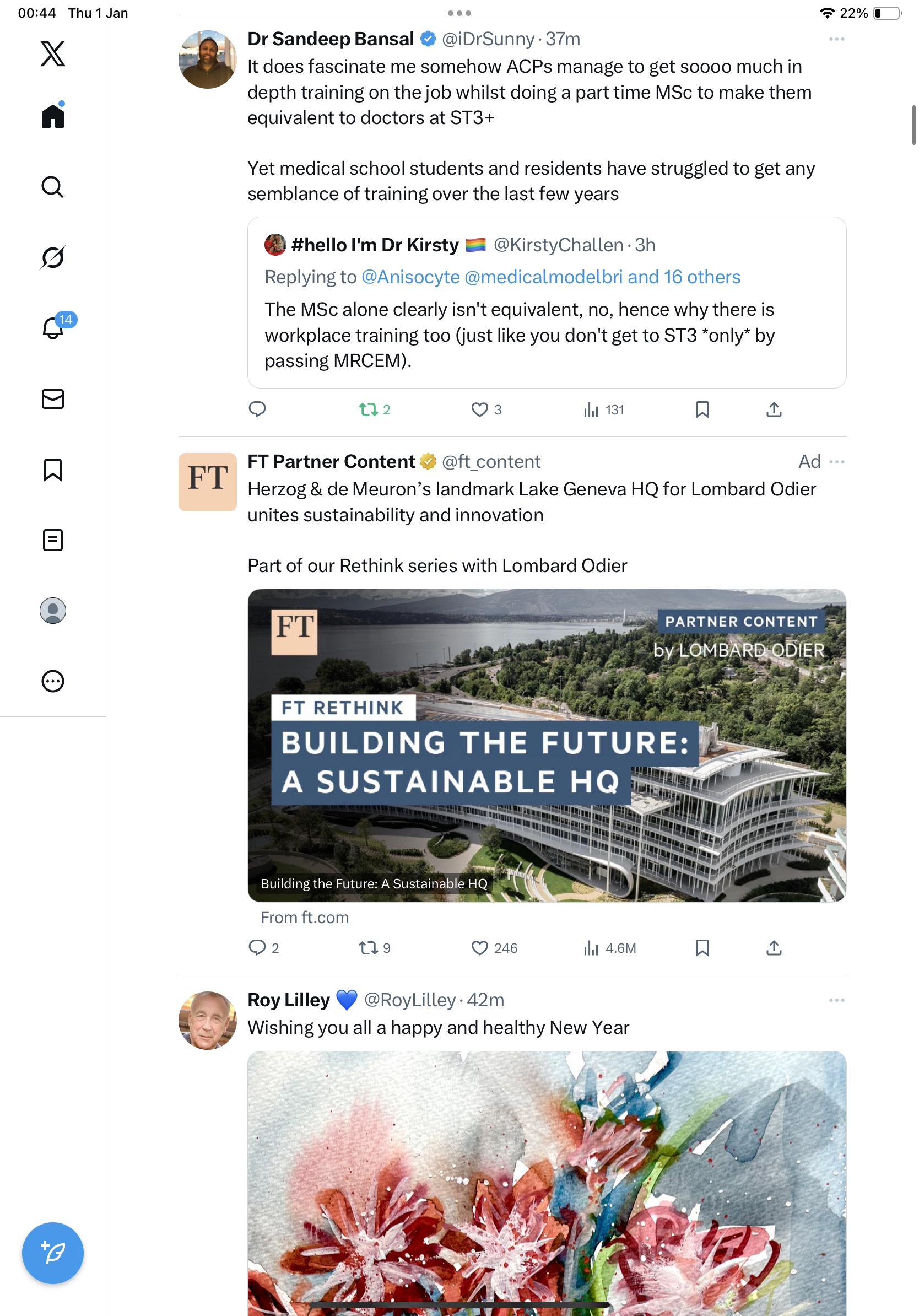This screenshot has height=1316, width=919.
Task: Open more options on FT ad post
Action: (x=836, y=462)
